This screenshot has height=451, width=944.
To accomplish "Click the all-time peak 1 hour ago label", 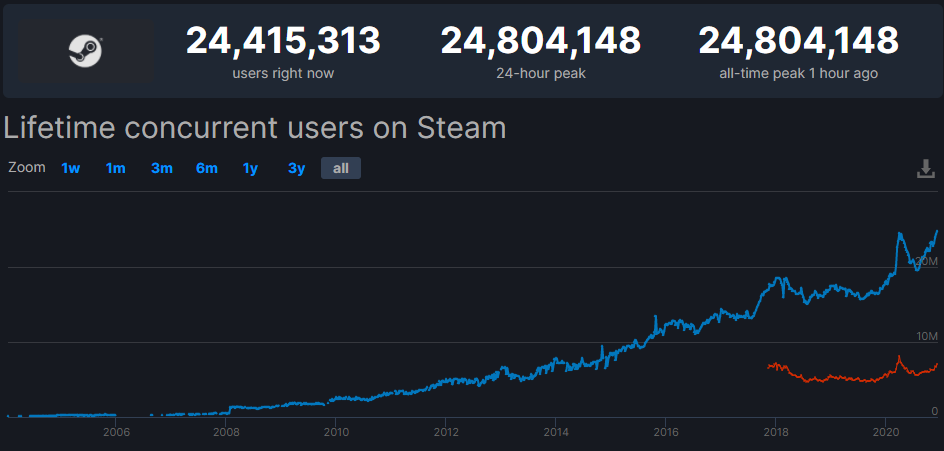I will (x=798, y=73).
